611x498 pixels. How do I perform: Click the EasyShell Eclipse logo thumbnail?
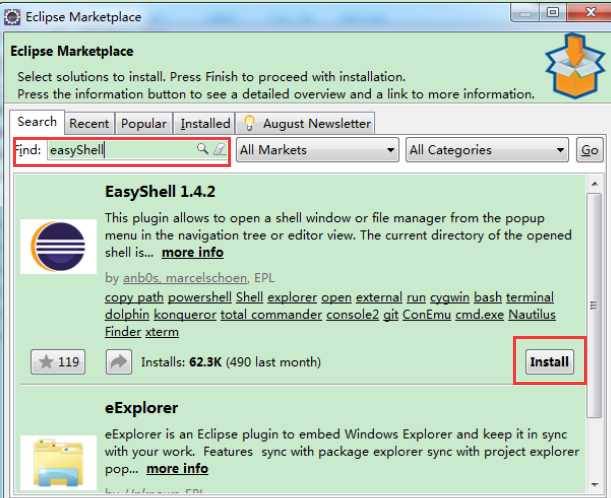(x=58, y=247)
